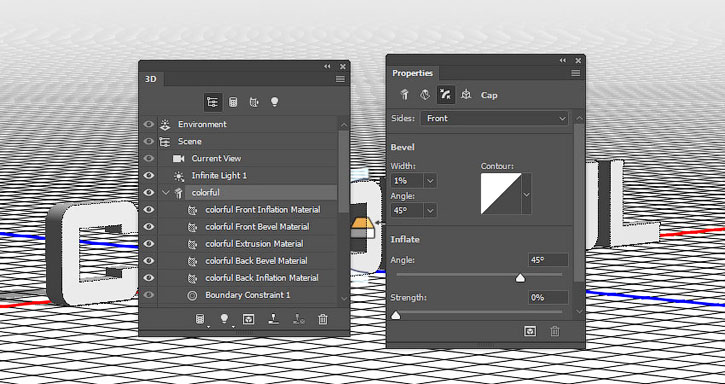Hide colorful Back Inflation Material
Viewport: 725px width, 384px height.
coord(148,278)
